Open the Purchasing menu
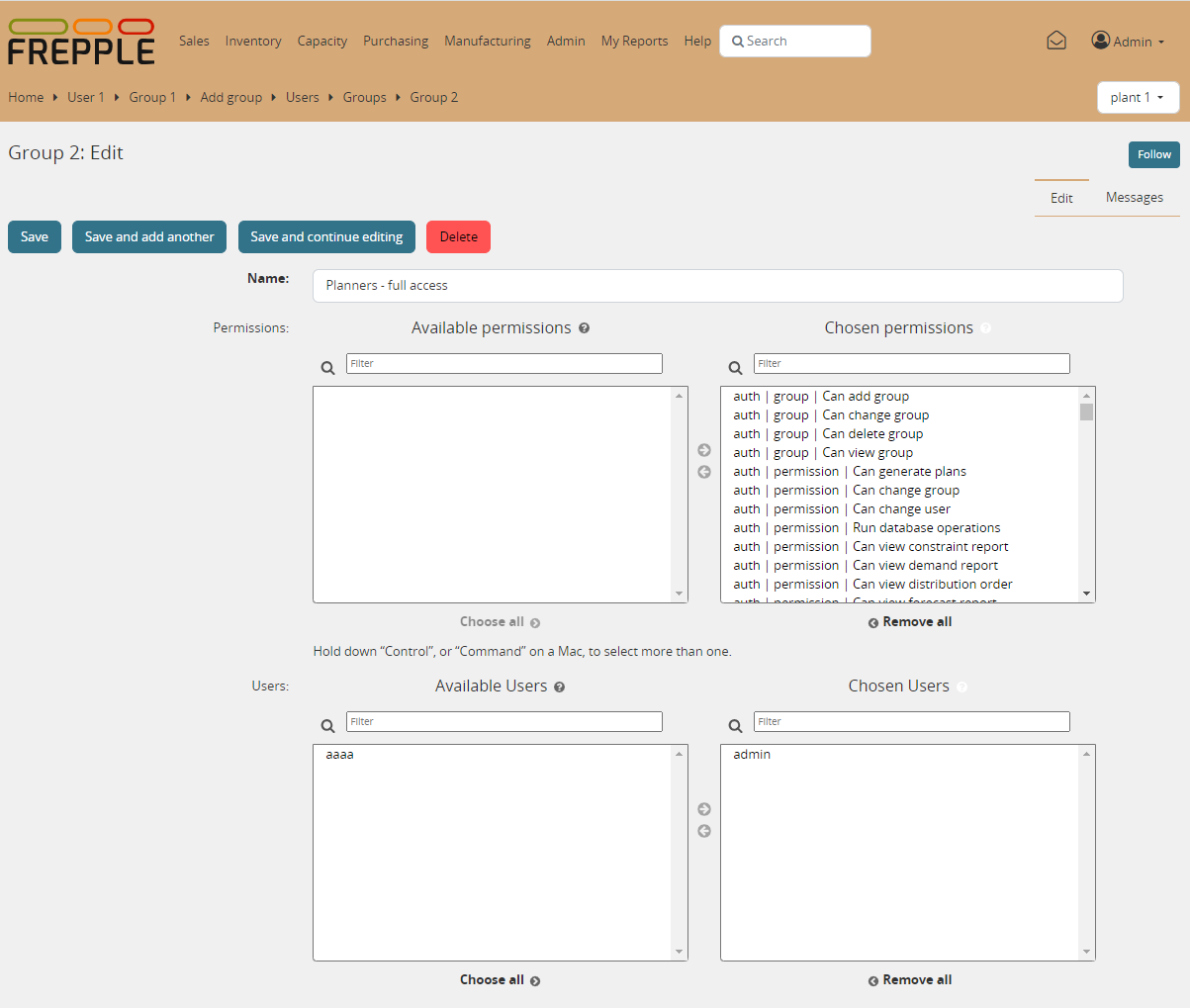The image size is (1190, 1008). 396,42
